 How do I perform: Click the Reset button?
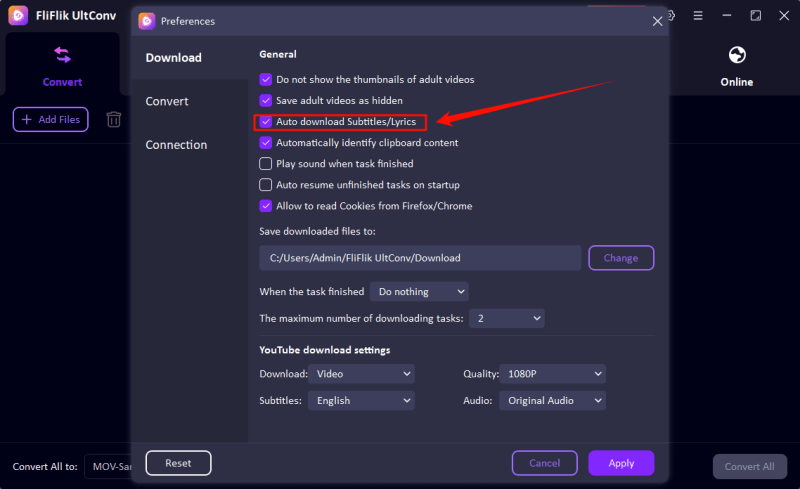pyautogui.click(x=178, y=463)
